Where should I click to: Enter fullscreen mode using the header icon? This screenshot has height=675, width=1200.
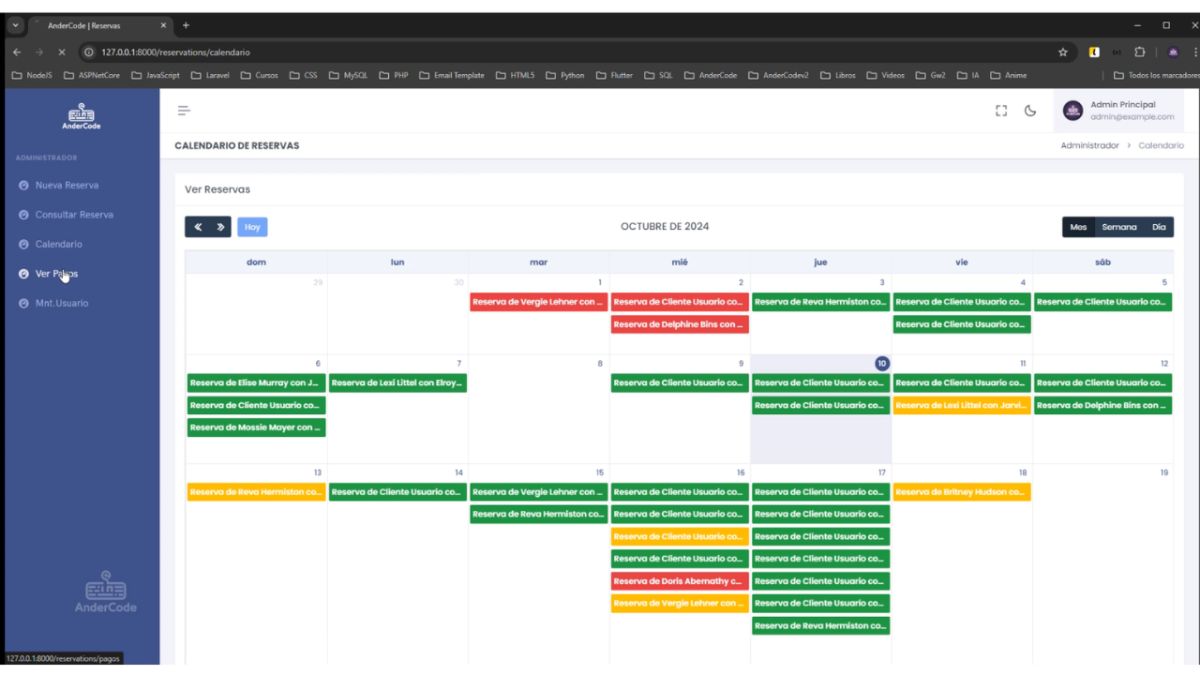(x=1000, y=111)
